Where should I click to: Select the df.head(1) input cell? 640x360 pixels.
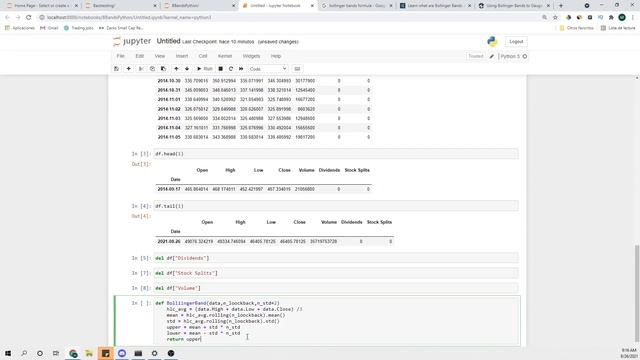click(x=336, y=154)
